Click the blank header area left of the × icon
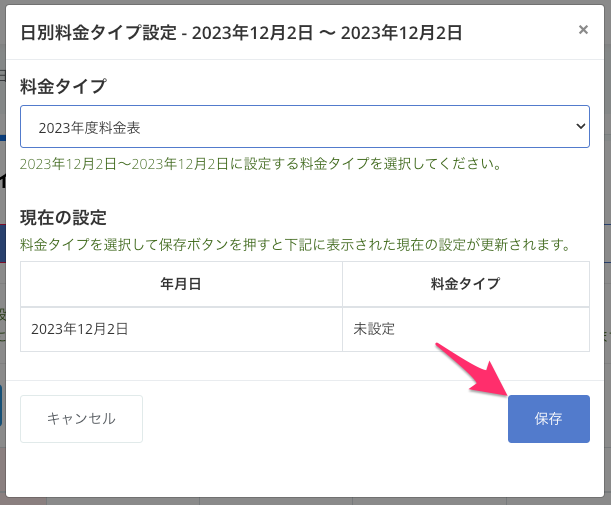Image resolution: width=611 pixels, height=505 pixels. (520, 32)
